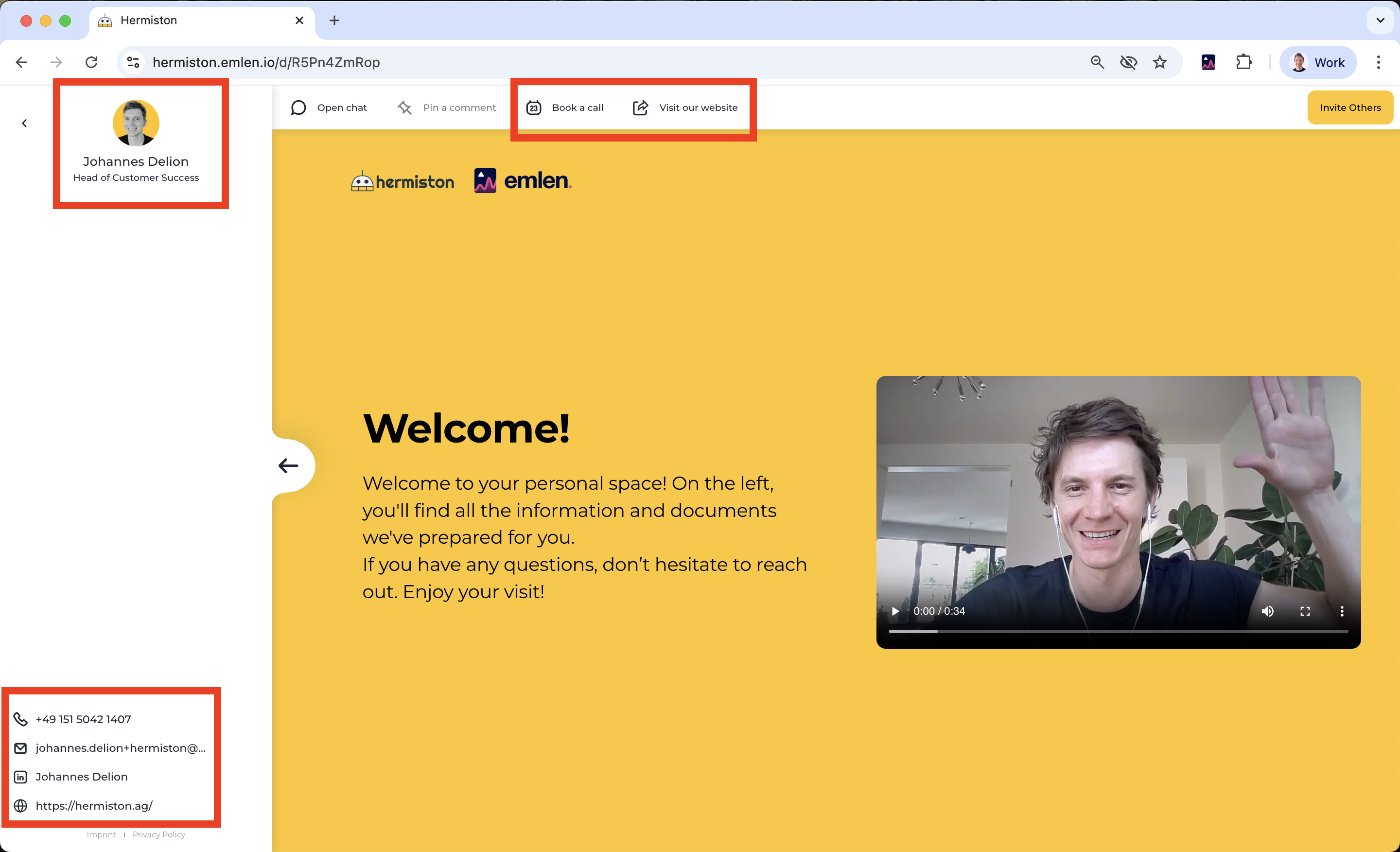
Task: Bookmark this page with the star icon
Action: point(1160,62)
